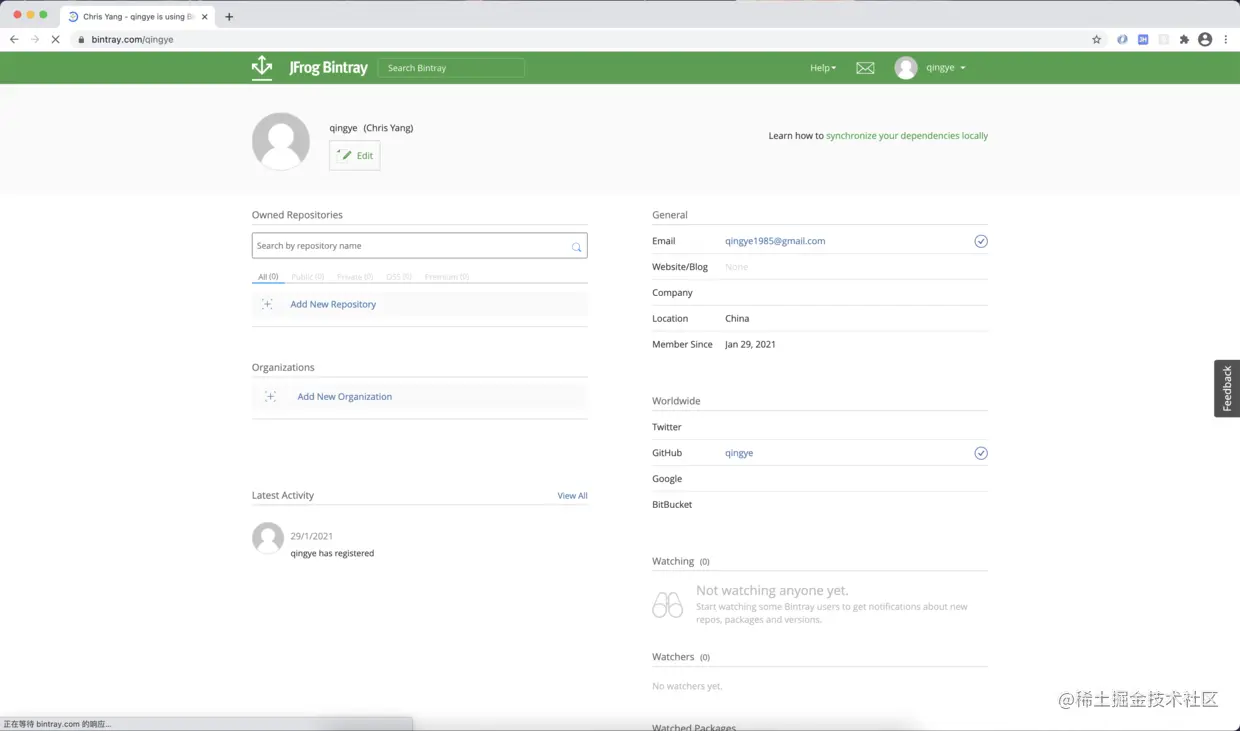
Task: Click Add New Repository link
Action: click(x=333, y=304)
